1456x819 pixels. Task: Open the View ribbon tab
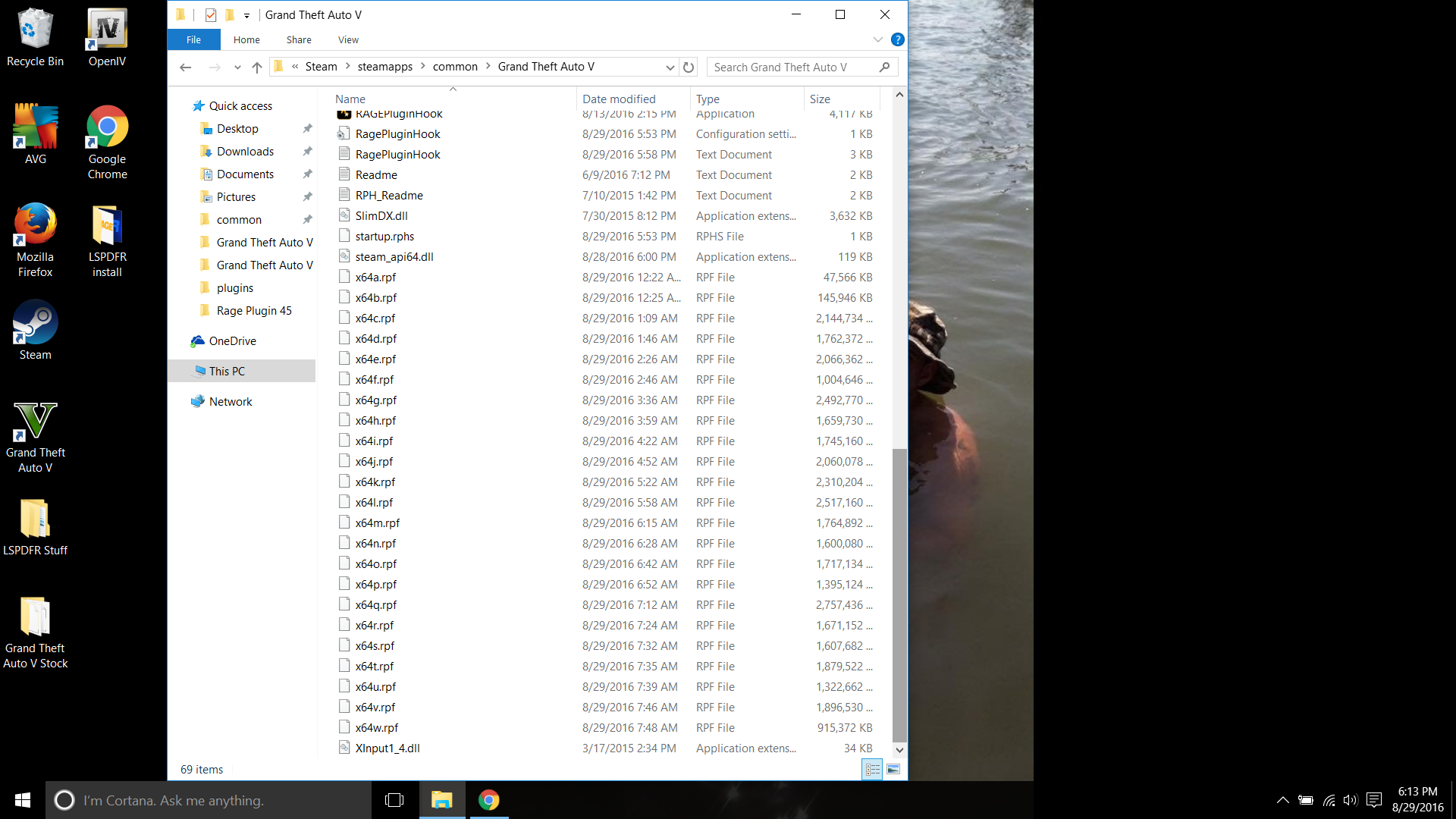point(348,39)
